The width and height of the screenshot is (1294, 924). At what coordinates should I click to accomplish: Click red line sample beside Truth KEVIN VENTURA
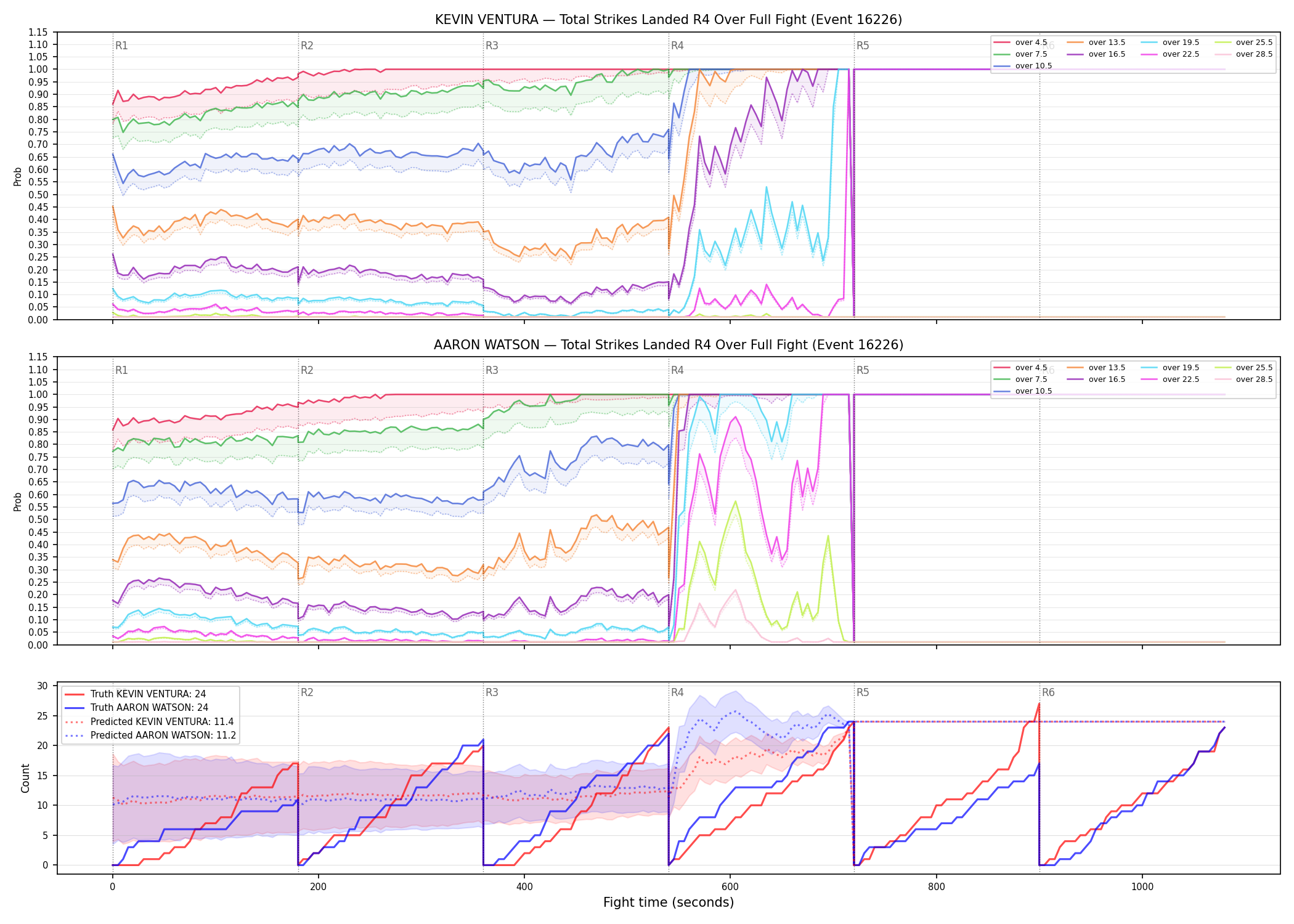pos(75,694)
